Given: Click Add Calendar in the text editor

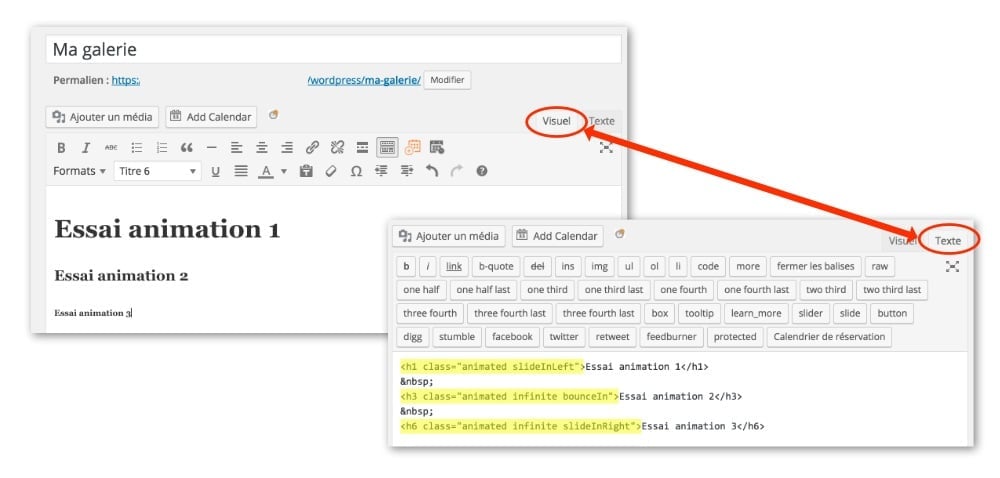Looking at the screenshot, I should click(x=557, y=236).
